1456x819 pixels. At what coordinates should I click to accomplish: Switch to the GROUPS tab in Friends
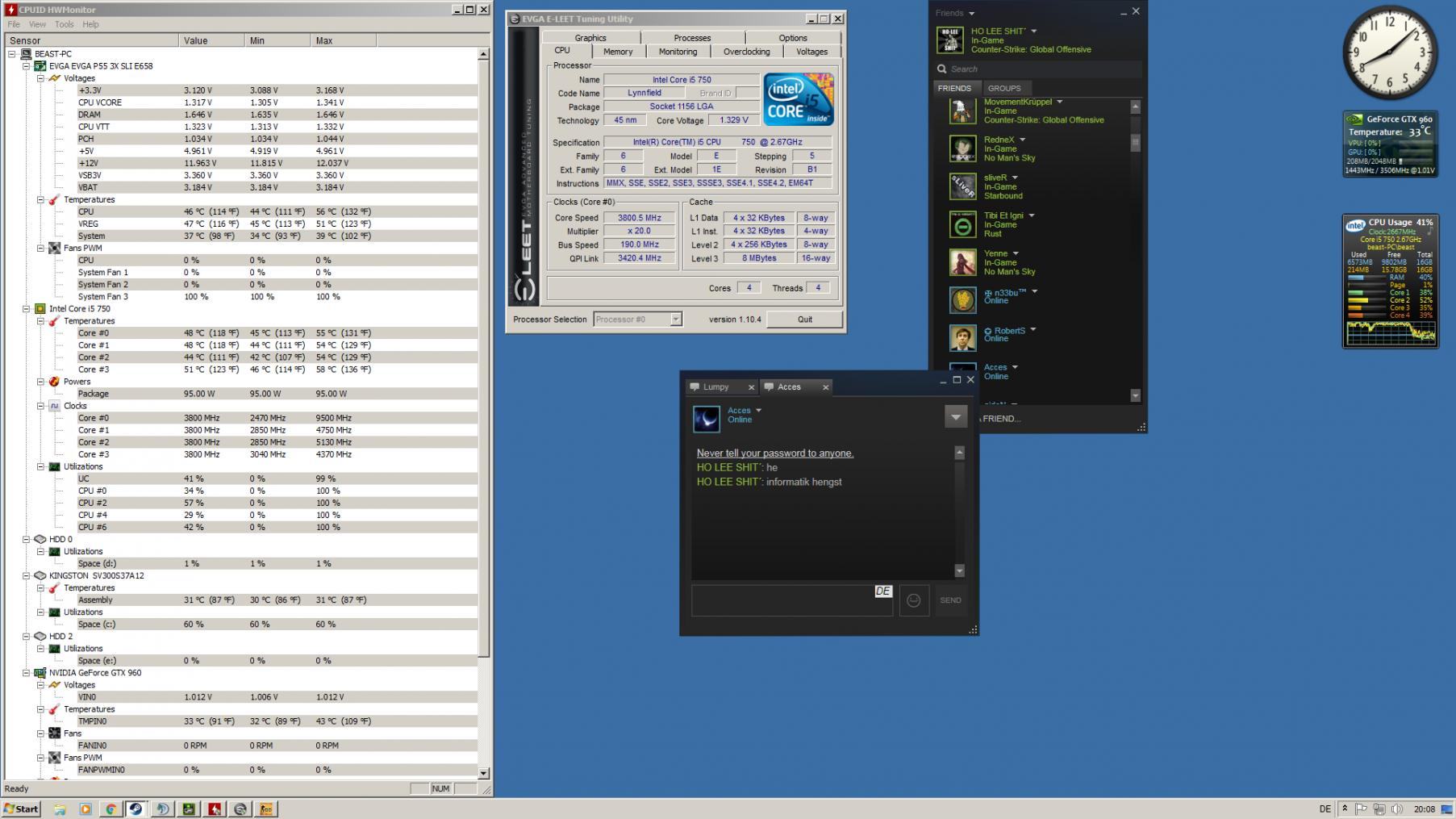[1004, 88]
